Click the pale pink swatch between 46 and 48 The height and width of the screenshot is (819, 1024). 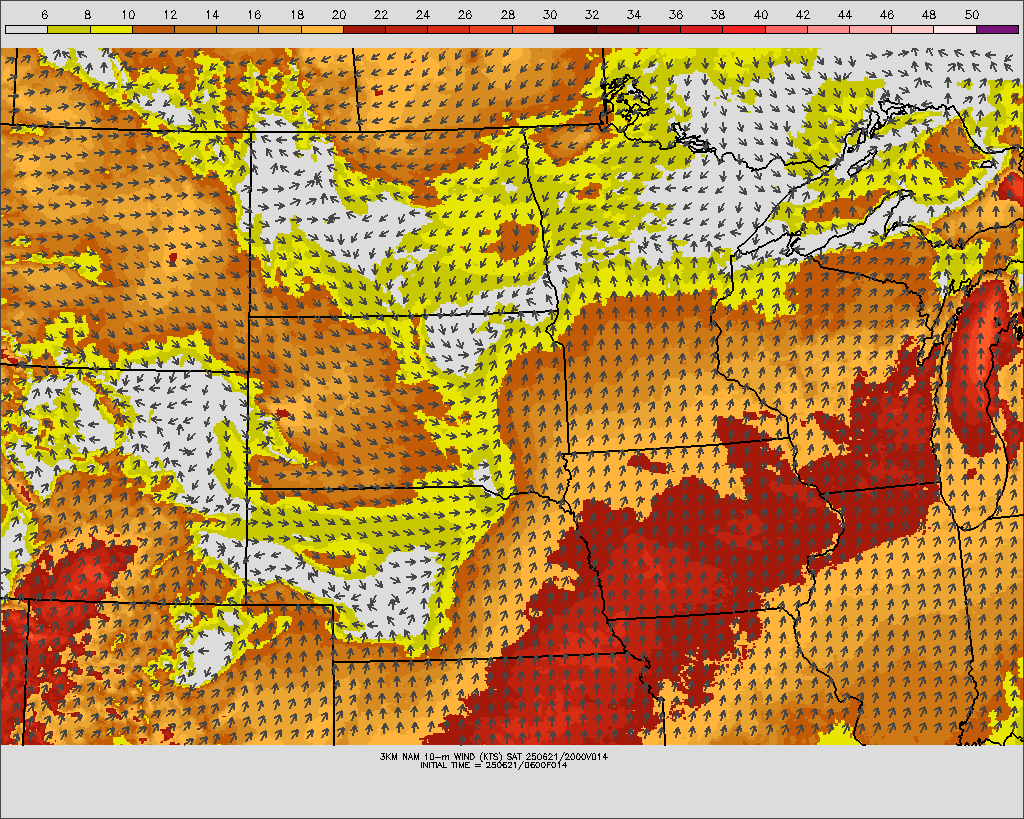(x=913, y=29)
